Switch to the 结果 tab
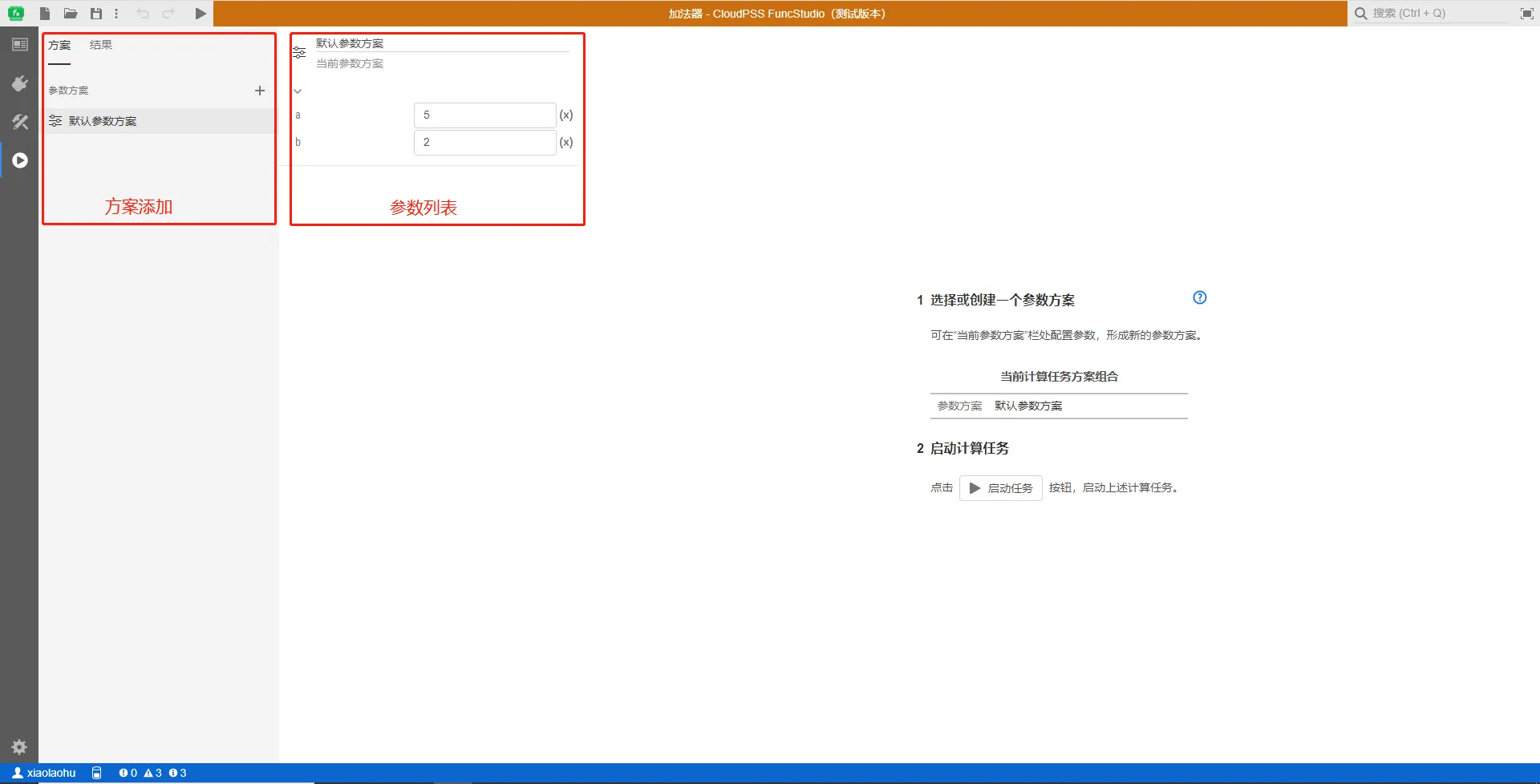This screenshot has height=784, width=1540. pyautogui.click(x=101, y=45)
